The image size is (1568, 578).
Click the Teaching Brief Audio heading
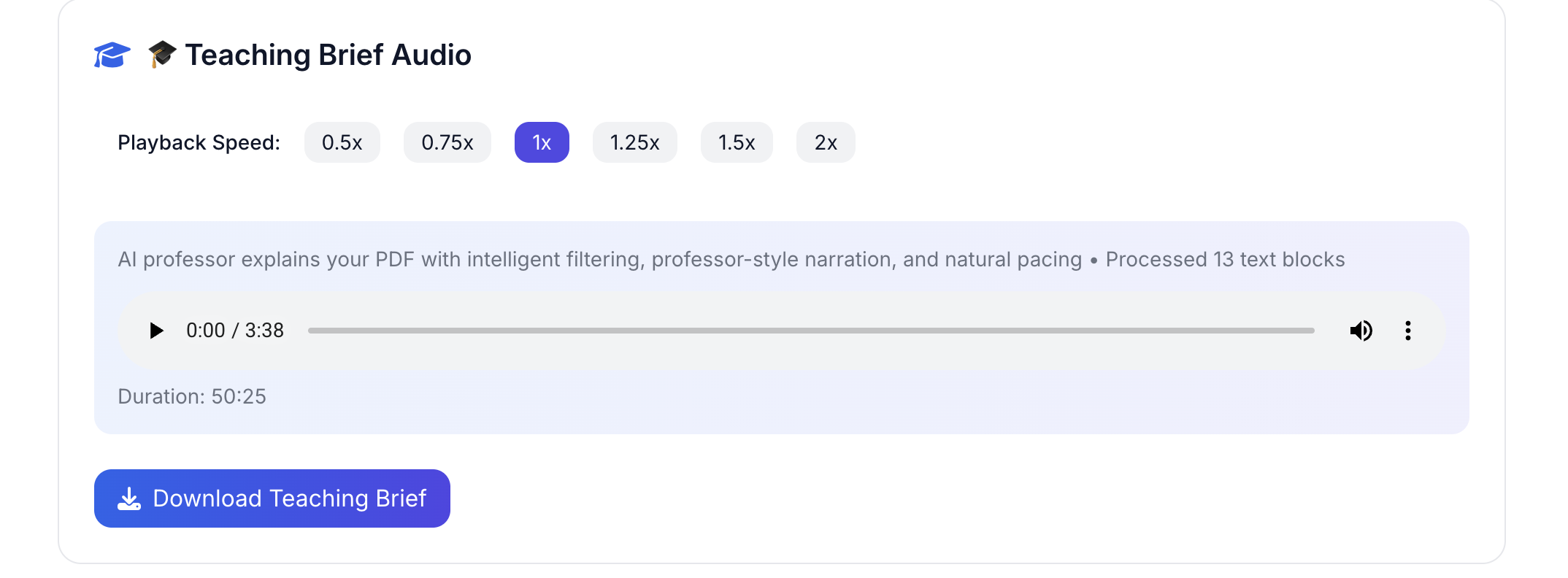coord(328,54)
